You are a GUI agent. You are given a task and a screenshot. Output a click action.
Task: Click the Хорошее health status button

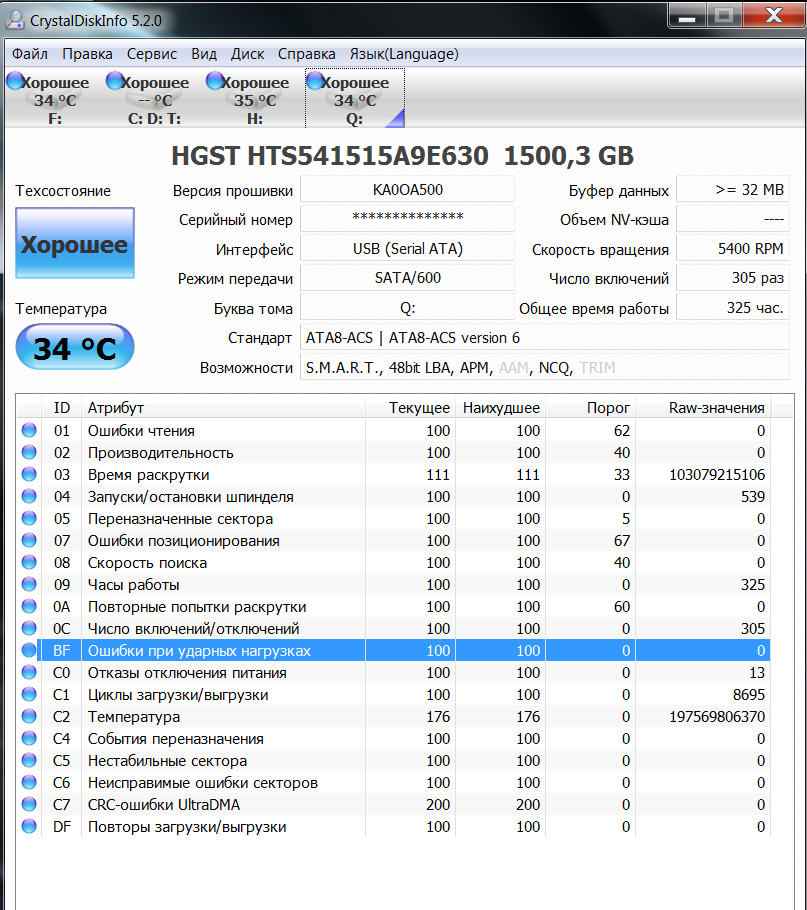pyautogui.click(x=75, y=243)
